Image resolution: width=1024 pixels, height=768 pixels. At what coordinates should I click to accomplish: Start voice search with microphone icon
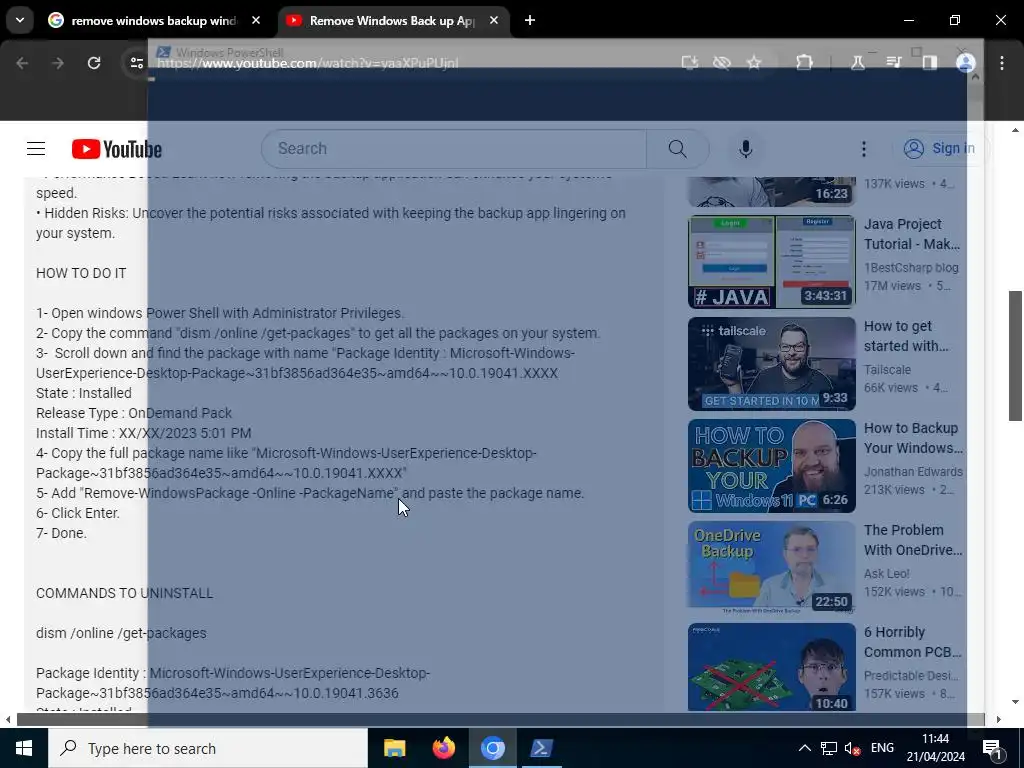point(745,149)
